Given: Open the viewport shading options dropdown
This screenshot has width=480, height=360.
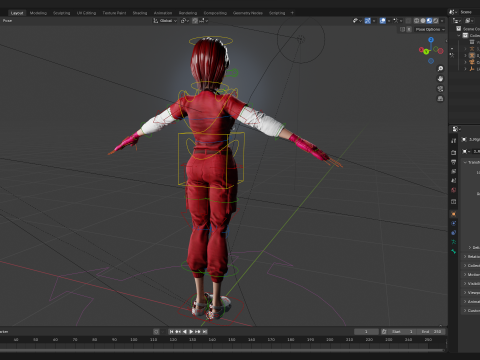Looking at the screenshot, I should (442, 21).
